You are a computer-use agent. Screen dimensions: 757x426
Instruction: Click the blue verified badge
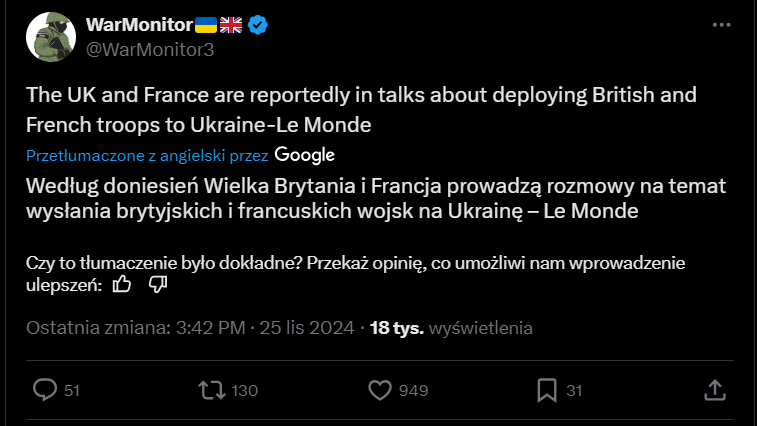pyautogui.click(x=258, y=26)
